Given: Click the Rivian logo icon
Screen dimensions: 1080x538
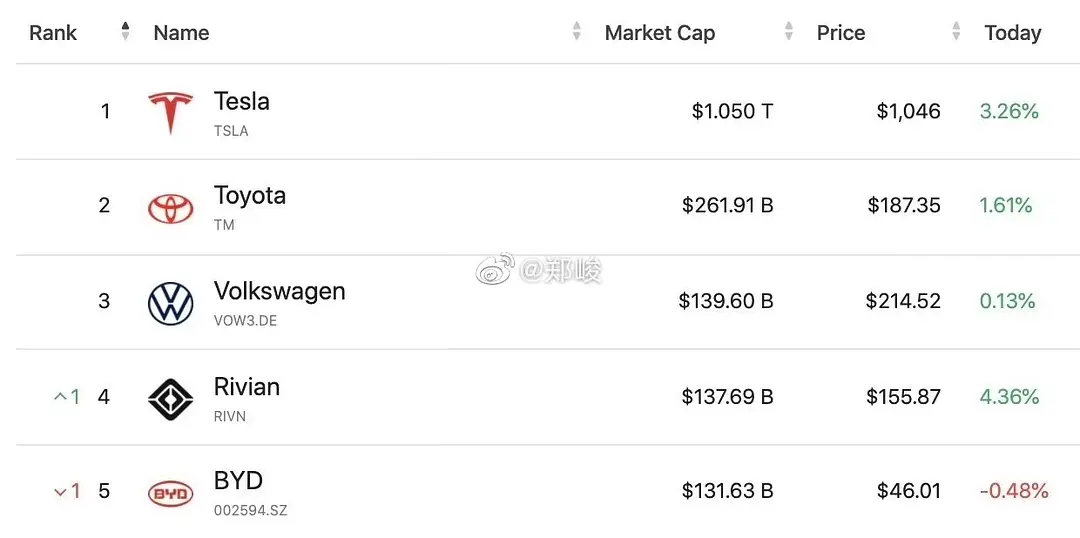Looking at the screenshot, I should tap(170, 398).
